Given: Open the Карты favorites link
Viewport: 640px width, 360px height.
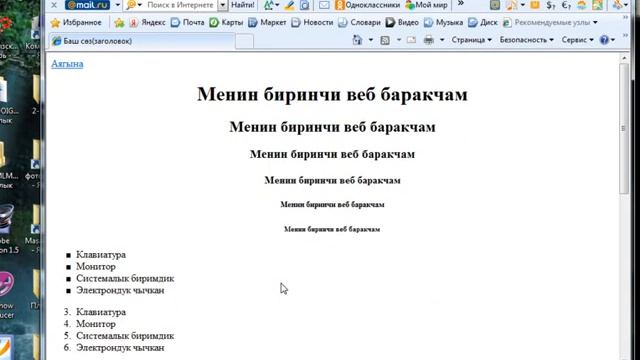Looking at the screenshot, I should 226,22.
